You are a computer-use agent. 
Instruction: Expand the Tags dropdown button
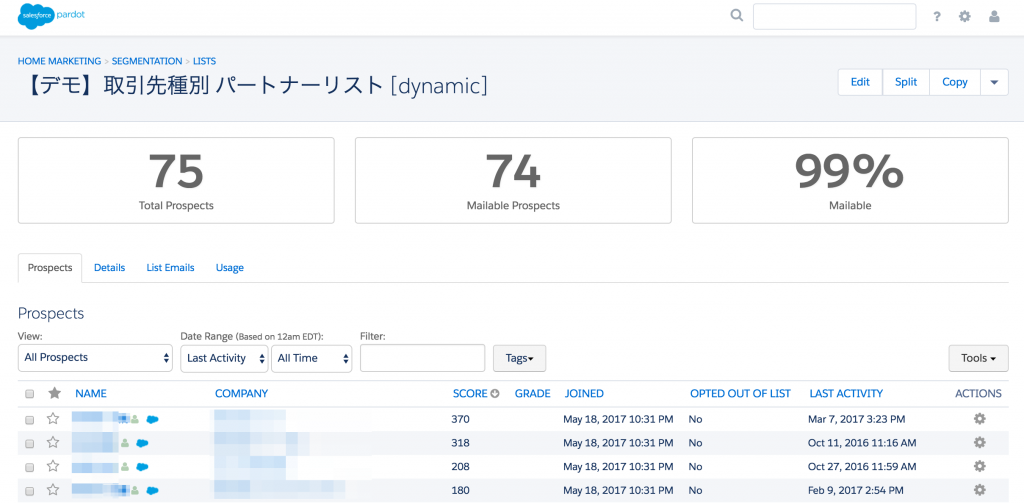519,358
